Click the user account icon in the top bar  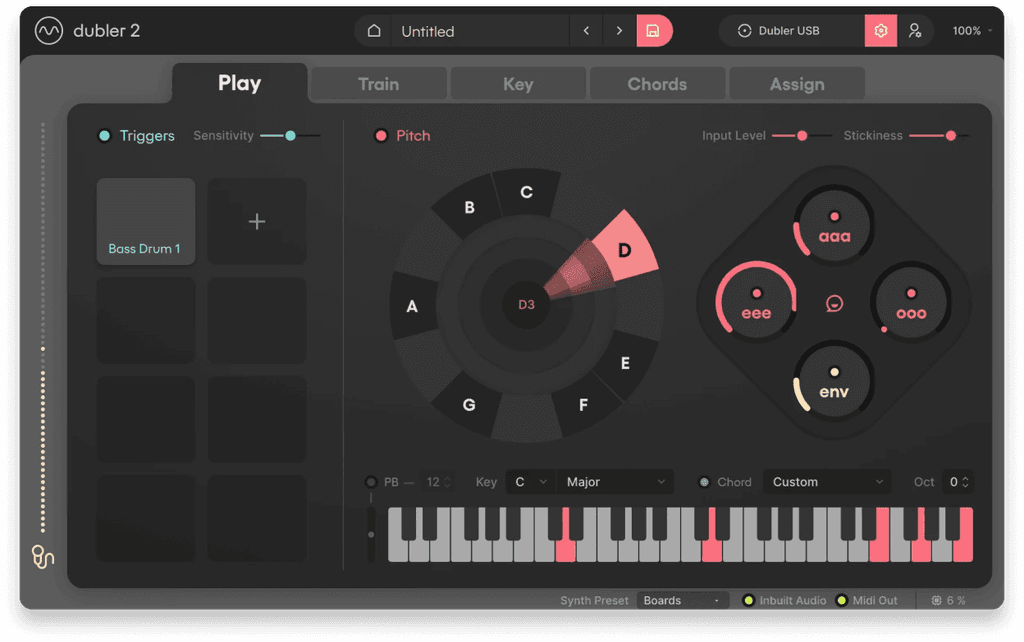pos(916,31)
